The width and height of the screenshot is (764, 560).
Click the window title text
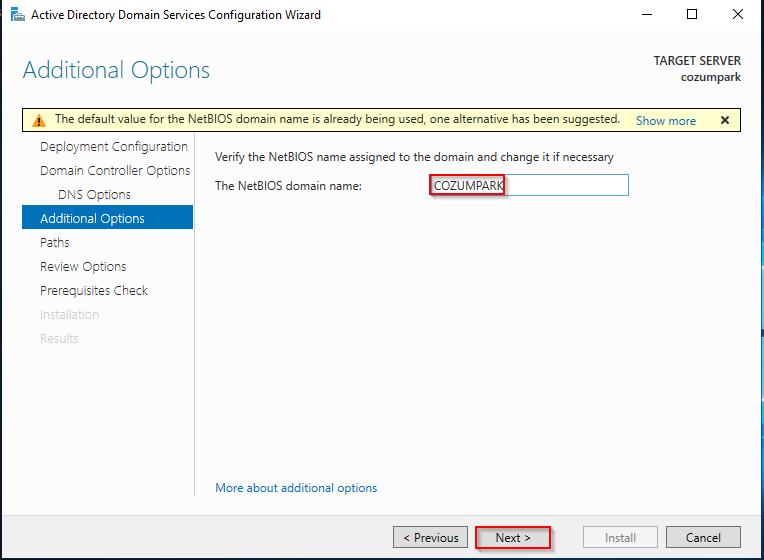point(176,15)
